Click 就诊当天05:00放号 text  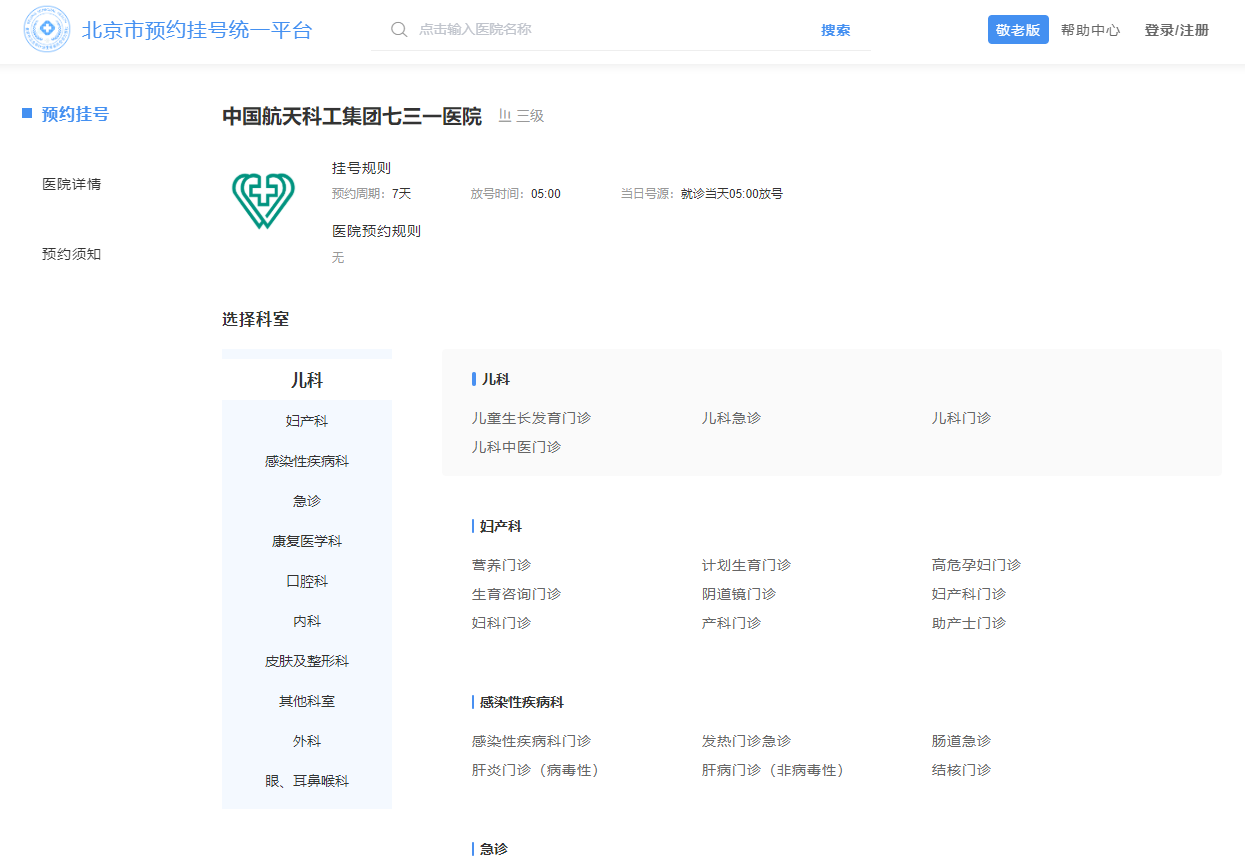[732, 194]
